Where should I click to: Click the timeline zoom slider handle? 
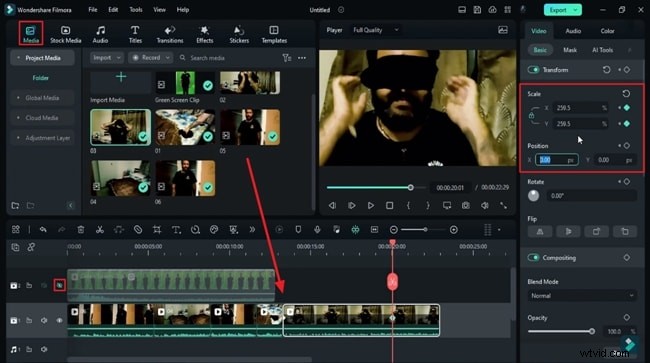pyautogui.click(x=425, y=230)
